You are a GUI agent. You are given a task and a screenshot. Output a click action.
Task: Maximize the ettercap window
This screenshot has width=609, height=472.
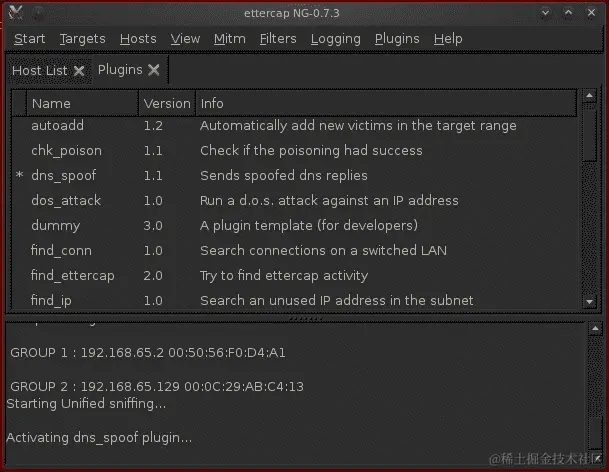click(568, 12)
